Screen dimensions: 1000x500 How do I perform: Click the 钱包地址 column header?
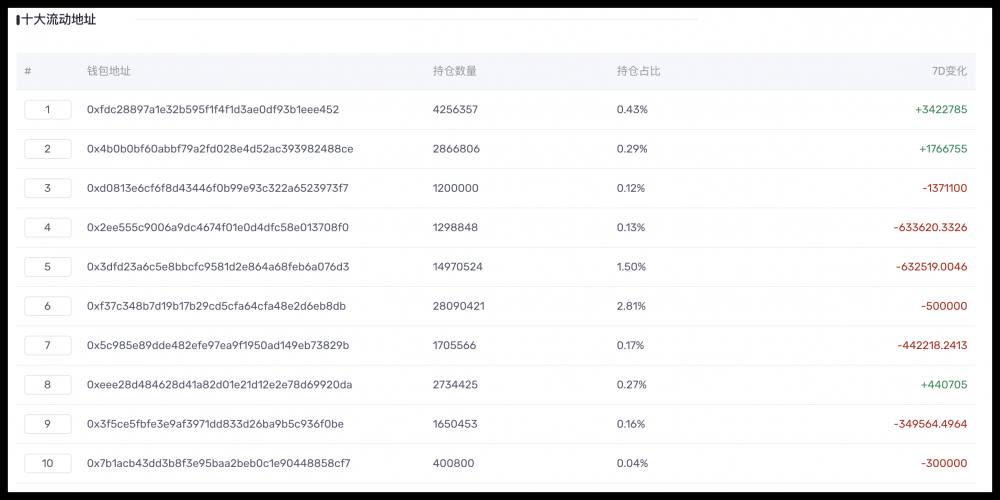point(109,71)
